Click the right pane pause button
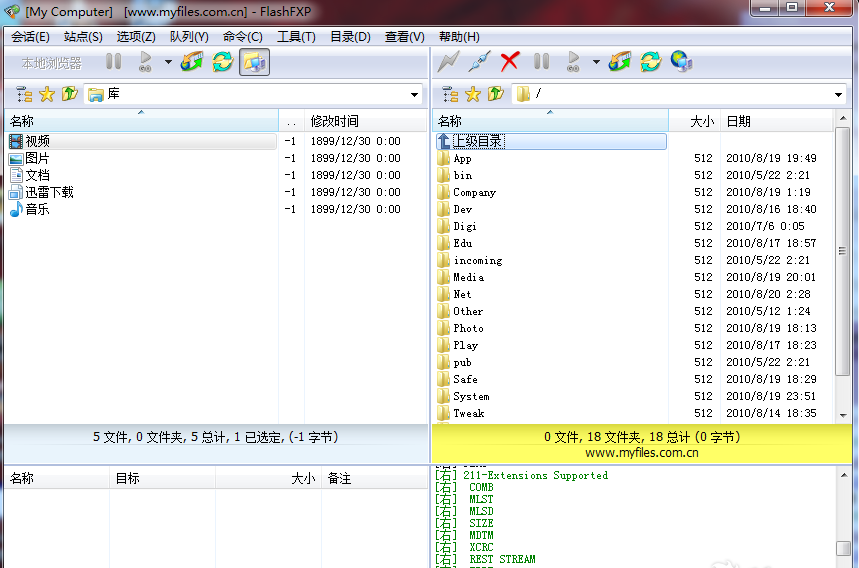859x568 pixels. pos(541,61)
